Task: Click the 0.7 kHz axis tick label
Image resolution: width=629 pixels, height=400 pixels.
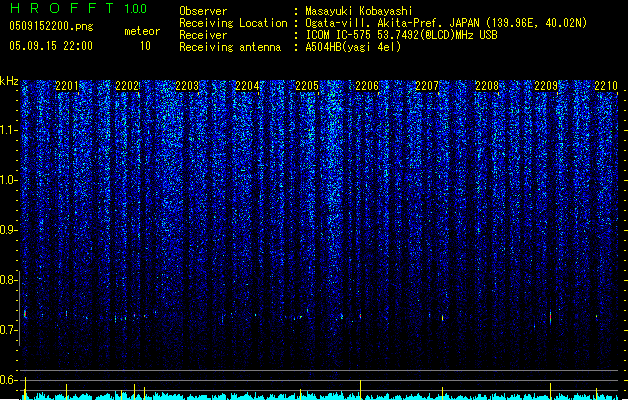Action: tap(8, 330)
